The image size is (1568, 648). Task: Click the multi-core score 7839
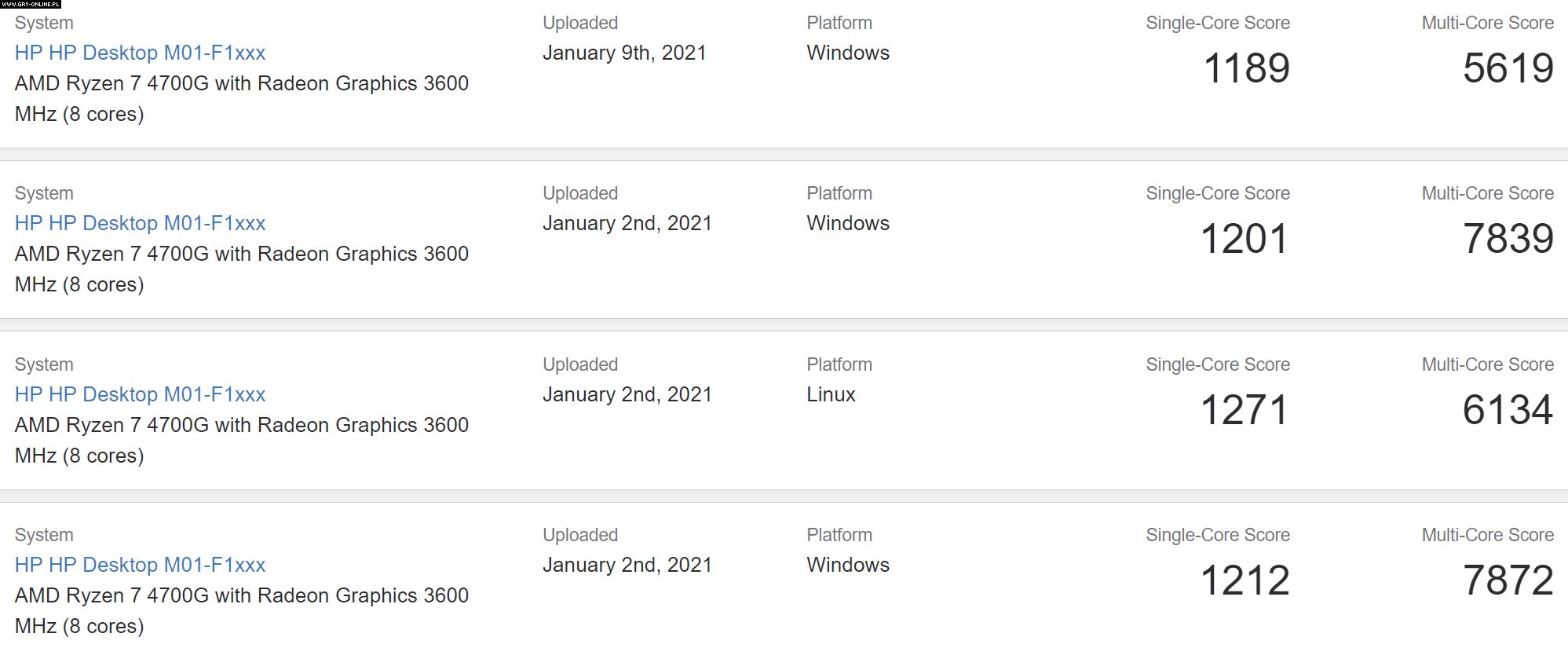click(x=1508, y=239)
